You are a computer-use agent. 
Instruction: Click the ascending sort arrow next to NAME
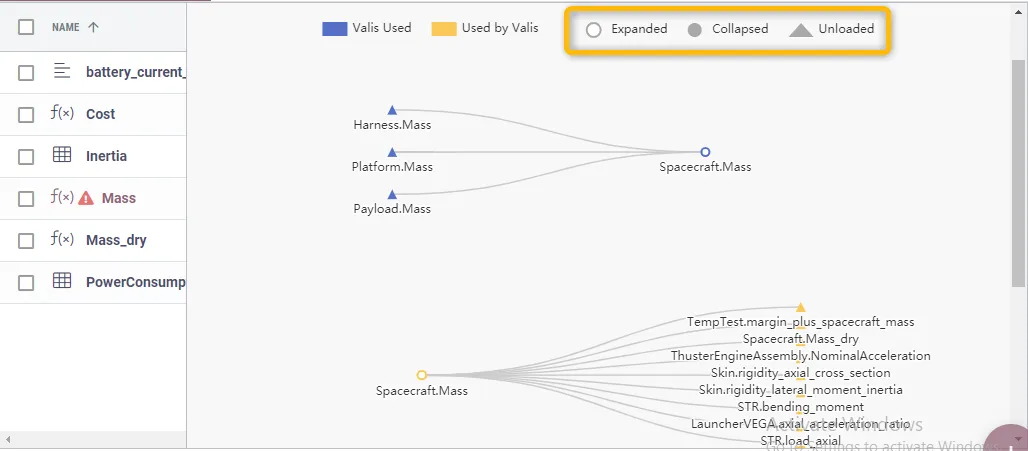tap(94, 28)
